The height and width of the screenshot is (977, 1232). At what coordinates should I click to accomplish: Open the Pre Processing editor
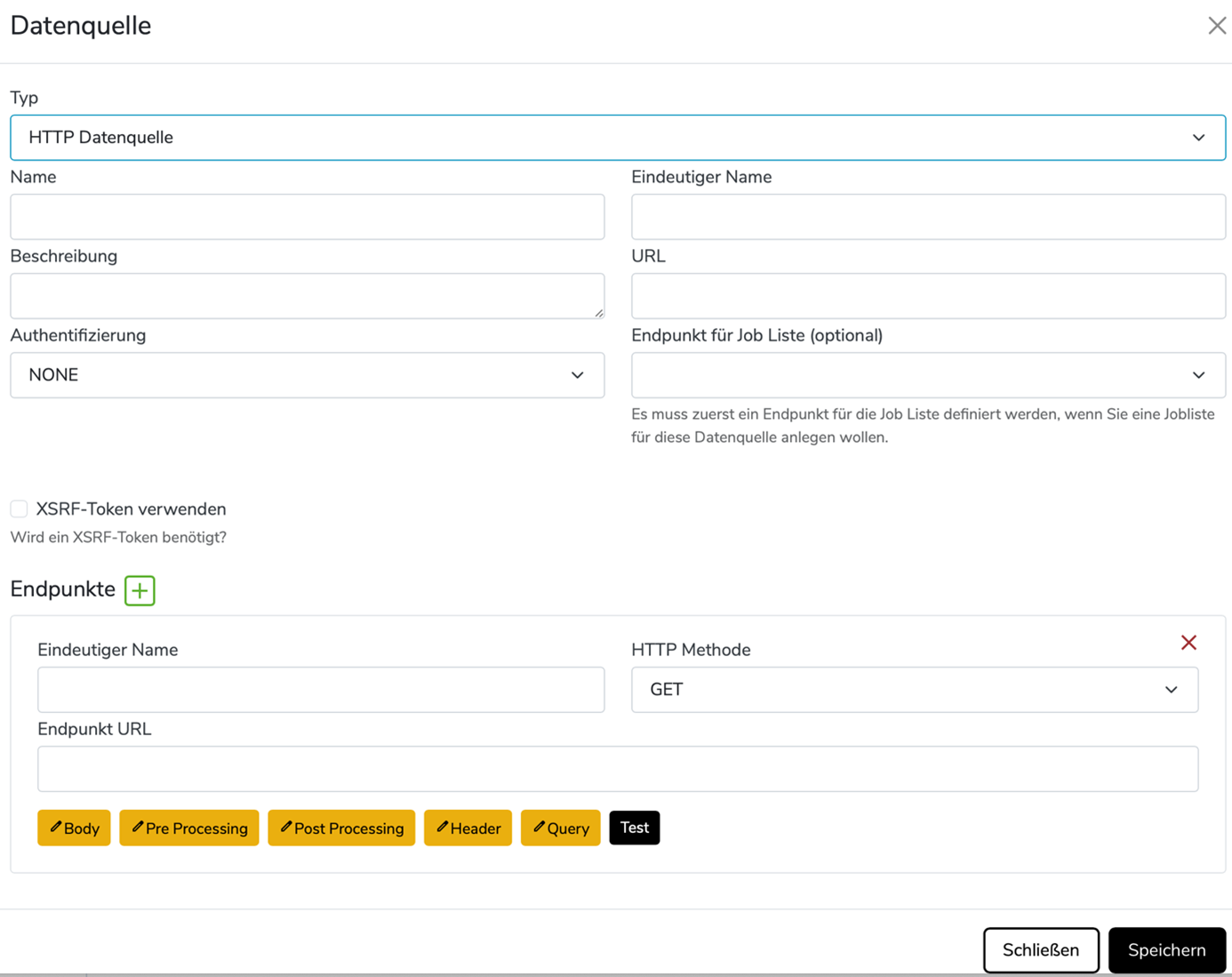point(189,828)
